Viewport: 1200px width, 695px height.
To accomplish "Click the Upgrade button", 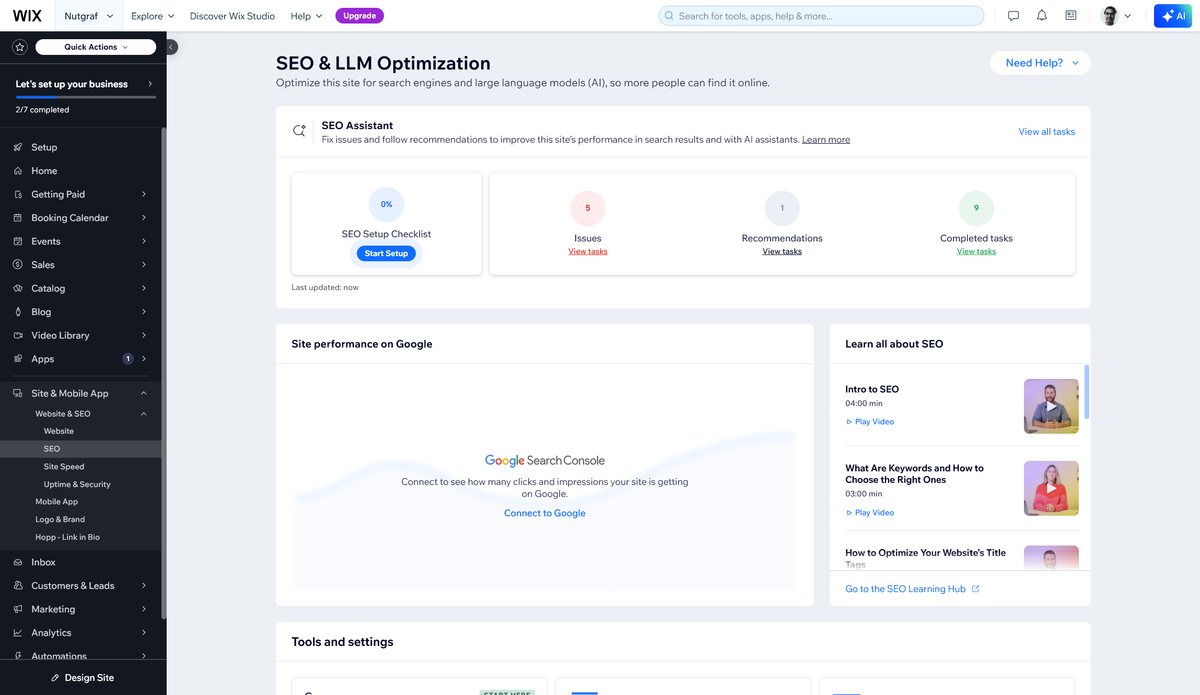I will tap(360, 16).
